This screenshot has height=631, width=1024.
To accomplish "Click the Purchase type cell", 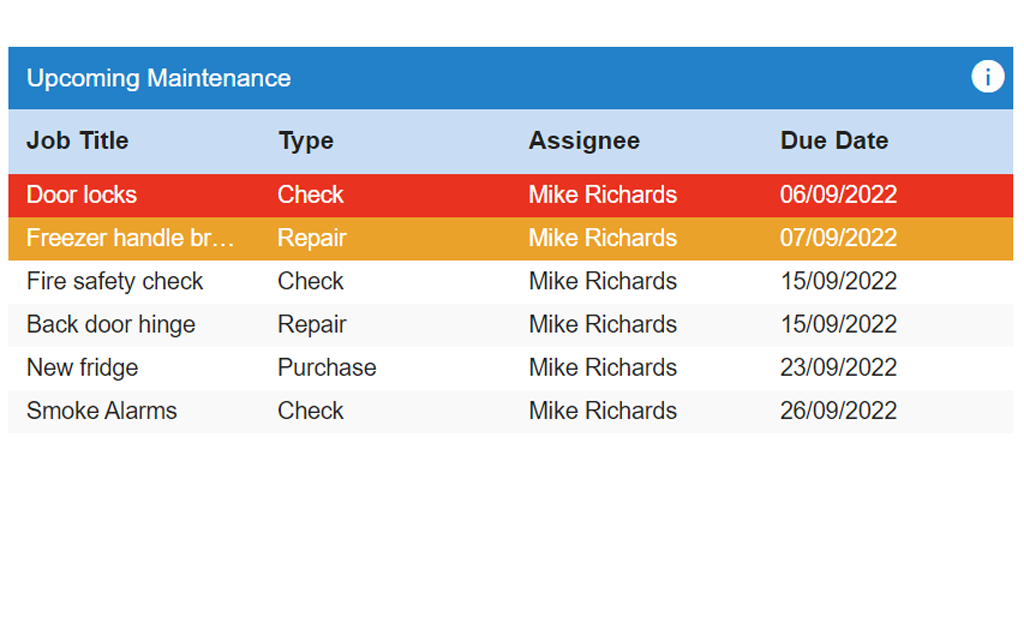I will click(327, 368).
